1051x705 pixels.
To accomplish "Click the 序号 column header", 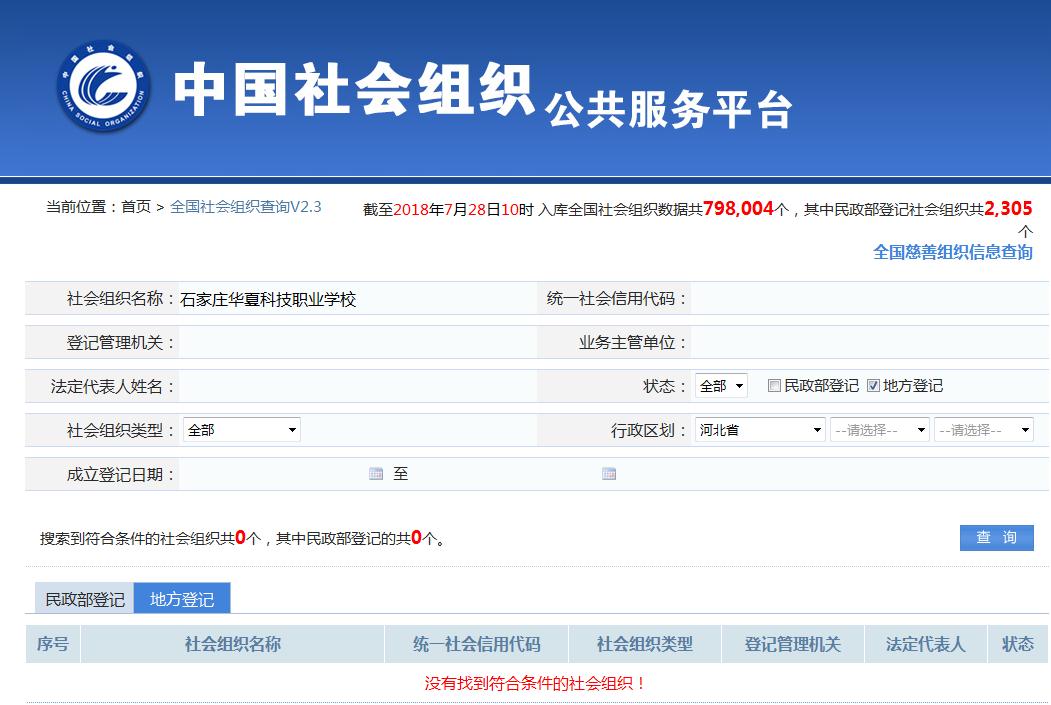I will tap(53, 644).
